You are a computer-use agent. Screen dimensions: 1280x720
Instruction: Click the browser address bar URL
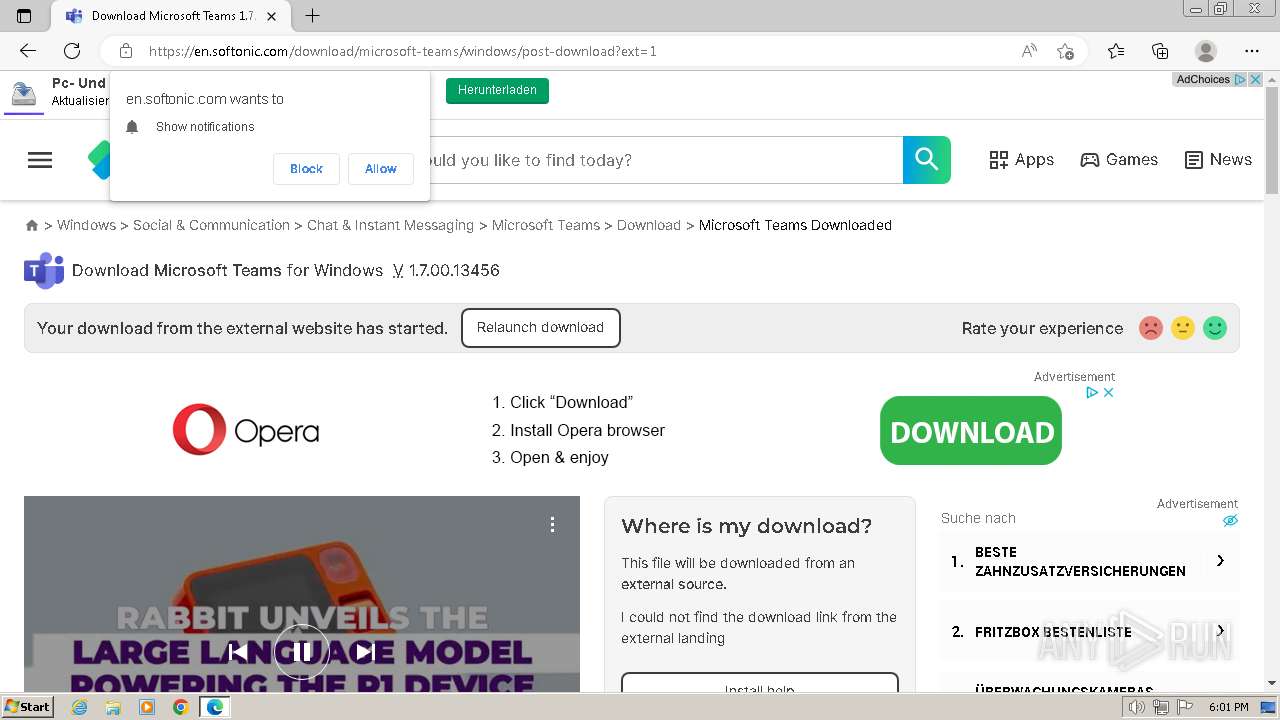tap(403, 51)
